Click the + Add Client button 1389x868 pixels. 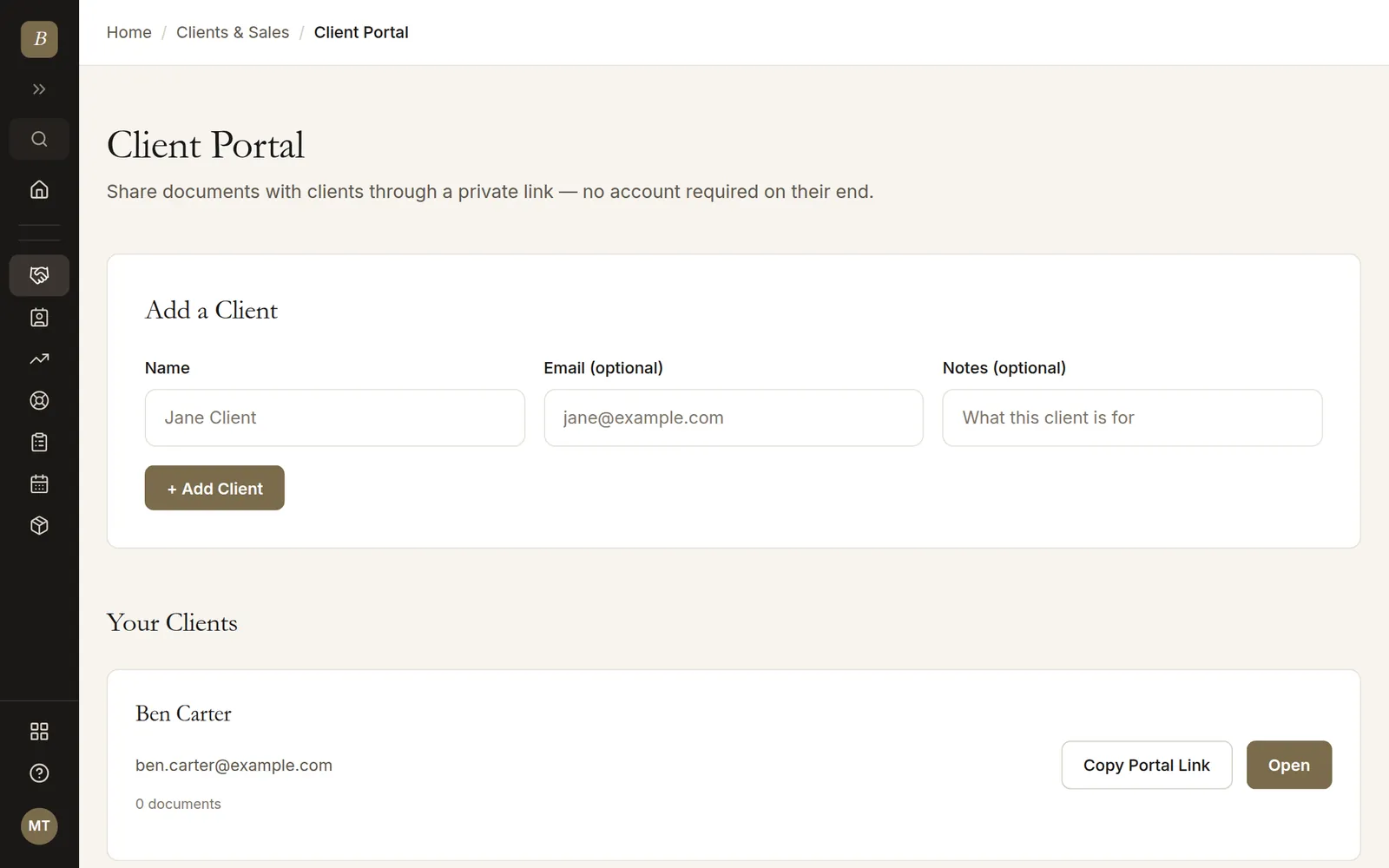tap(214, 488)
